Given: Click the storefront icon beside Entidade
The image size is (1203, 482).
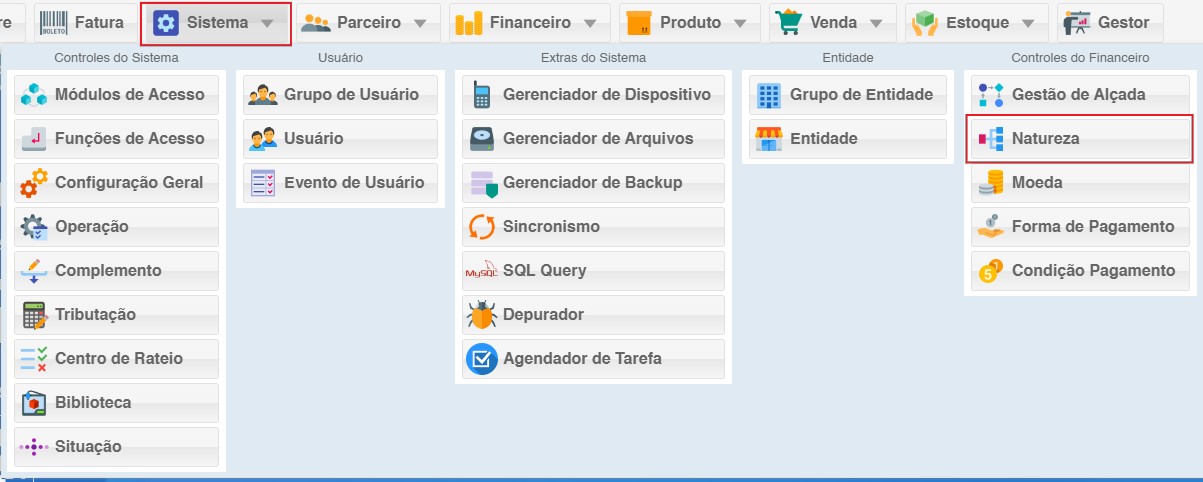Looking at the screenshot, I should [x=768, y=139].
